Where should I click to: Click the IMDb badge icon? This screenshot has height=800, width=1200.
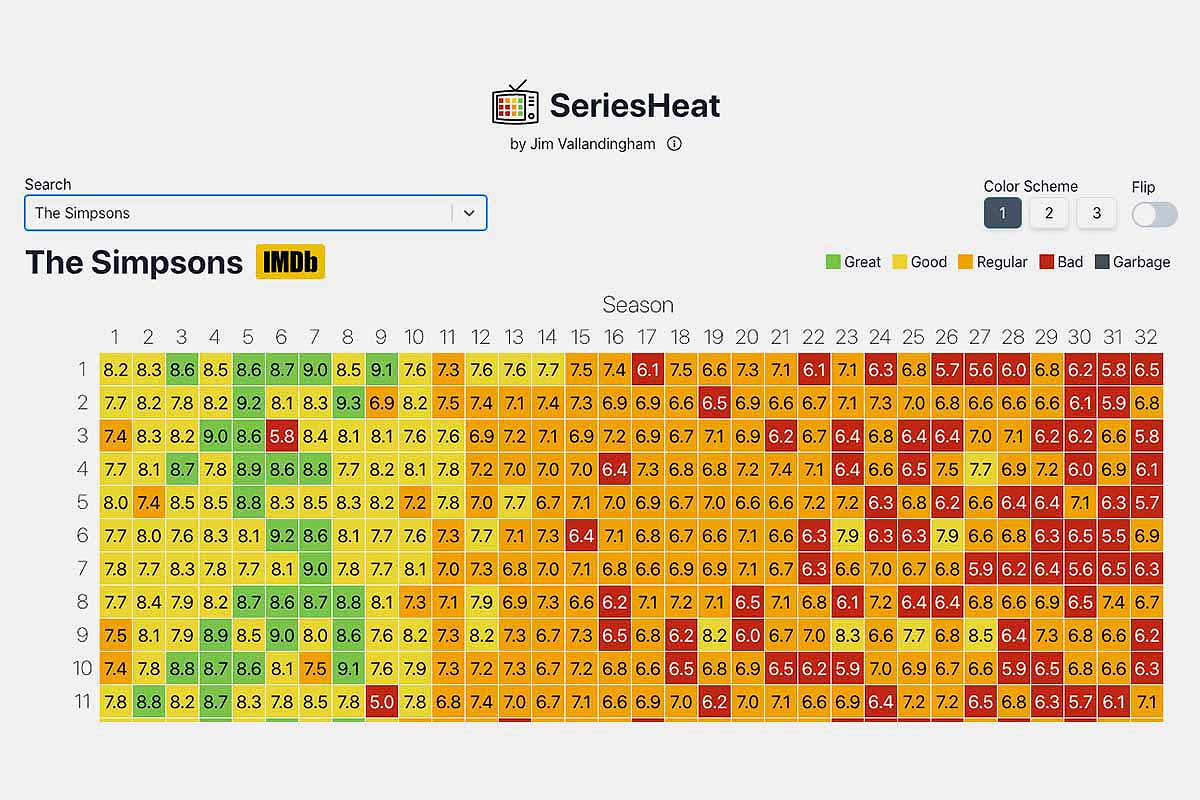290,262
